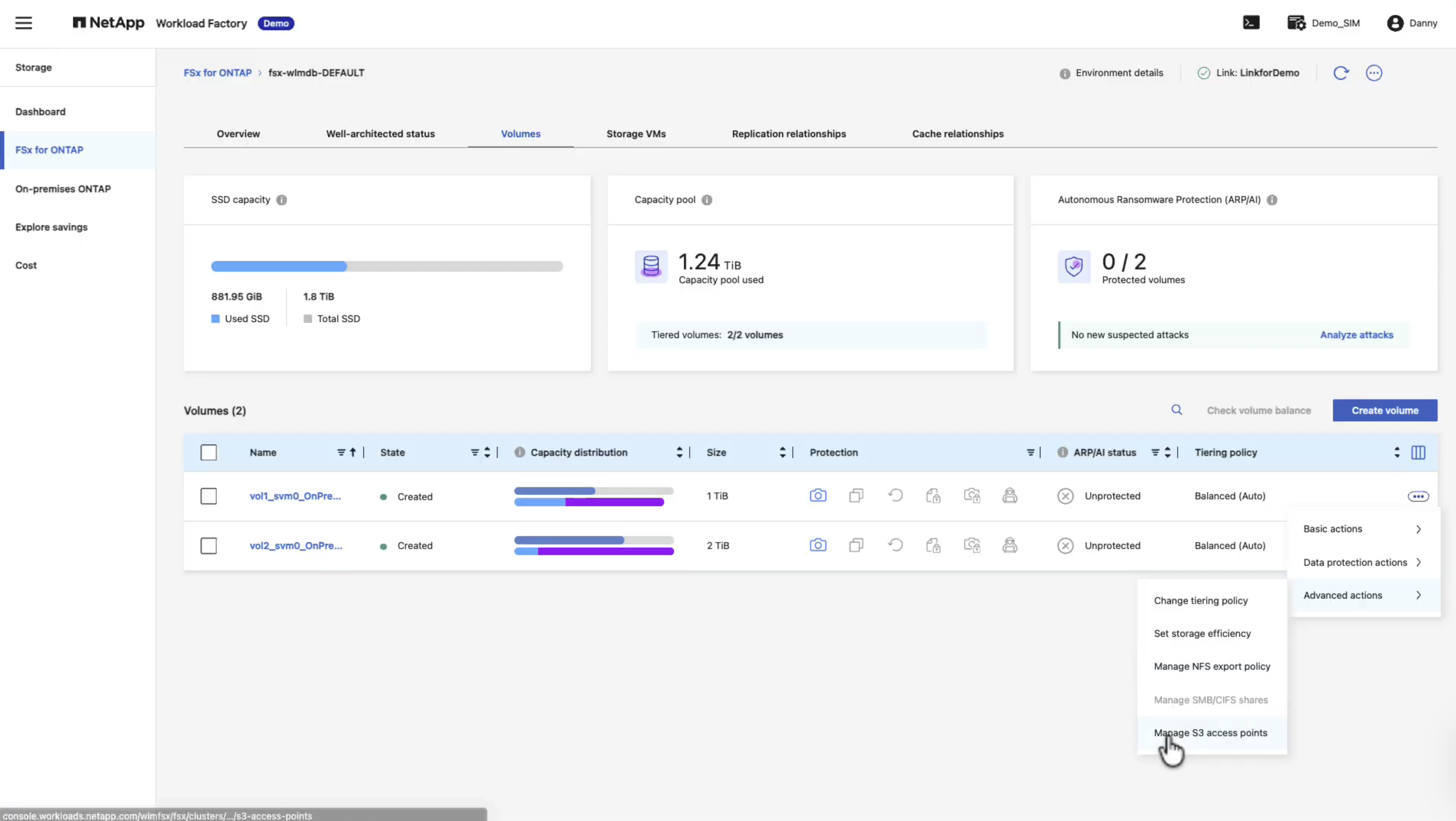Open the three-dot actions button for vol1
The height and width of the screenshot is (821, 1456).
[1418, 497]
